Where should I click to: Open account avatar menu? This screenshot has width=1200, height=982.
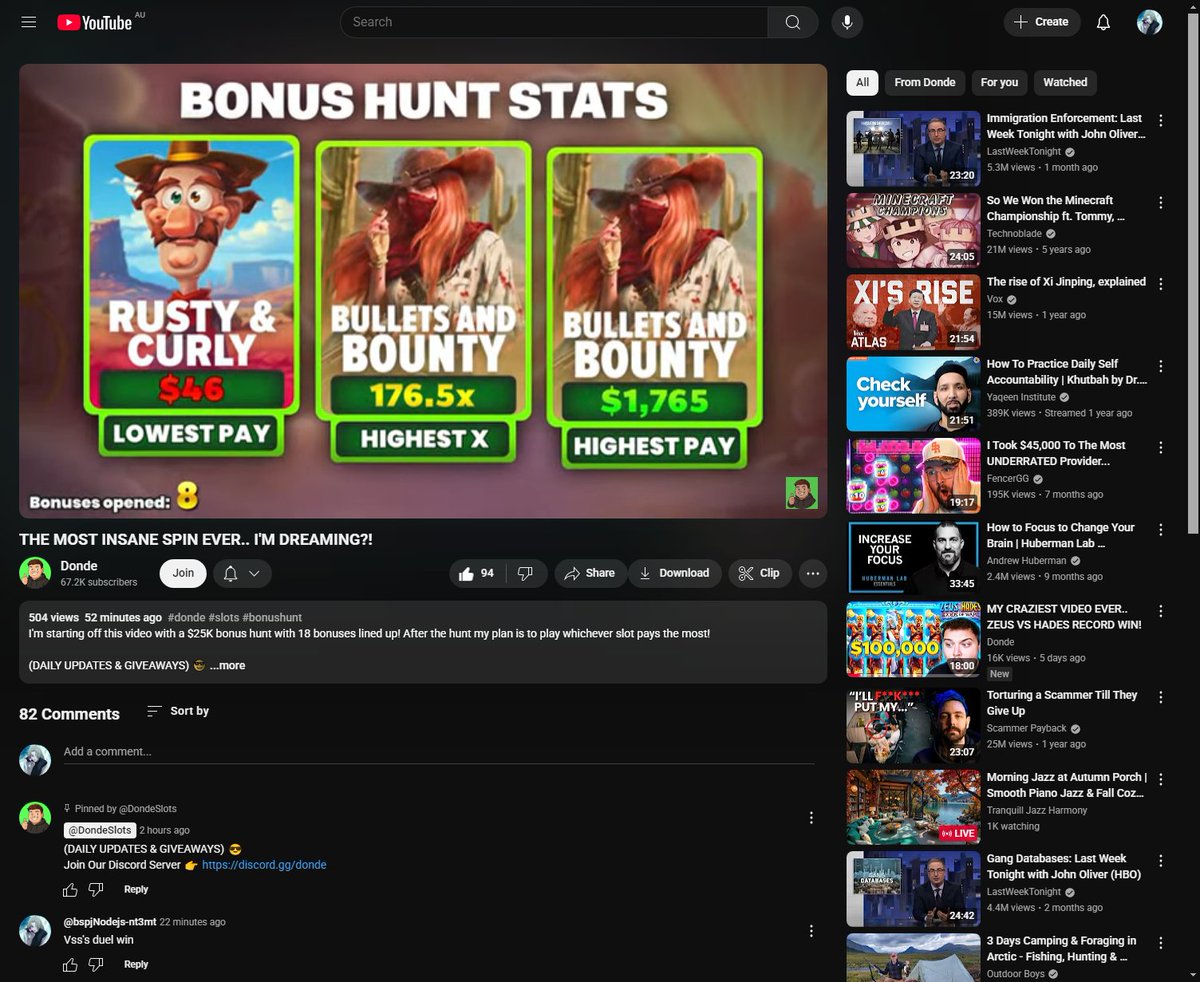click(x=1150, y=22)
